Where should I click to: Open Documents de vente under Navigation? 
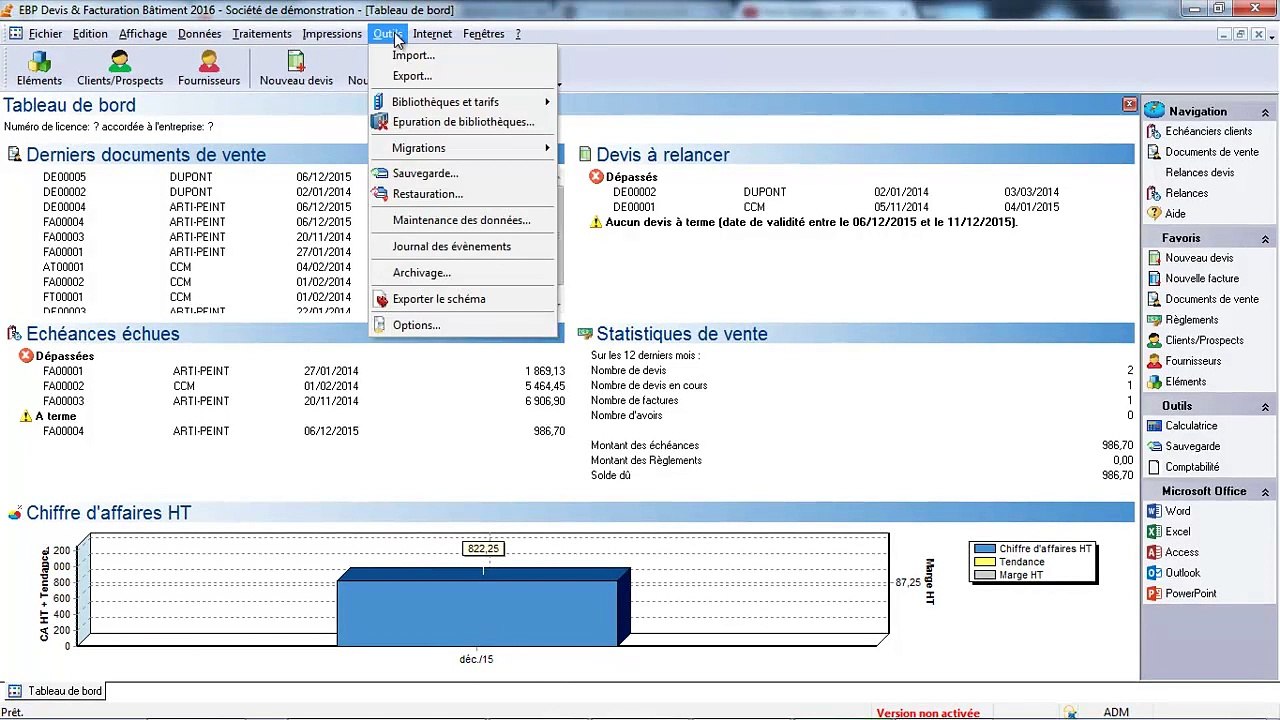(1202, 152)
